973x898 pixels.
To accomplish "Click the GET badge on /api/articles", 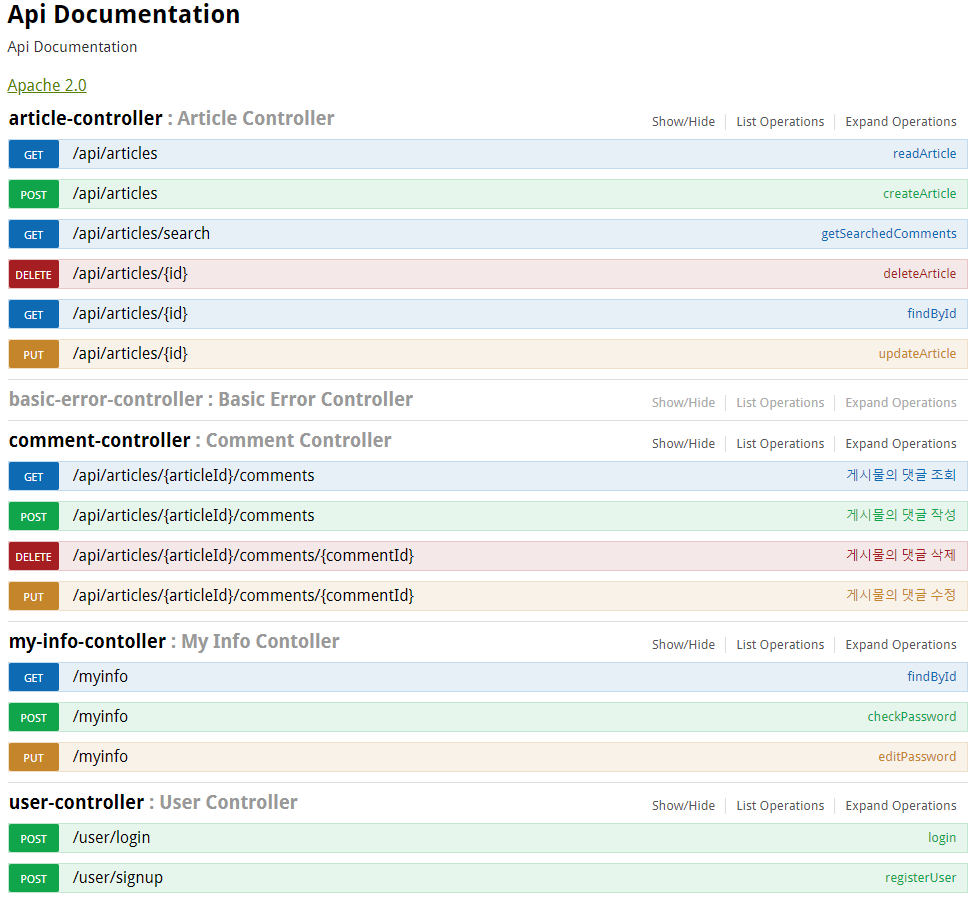I will (33, 153).
